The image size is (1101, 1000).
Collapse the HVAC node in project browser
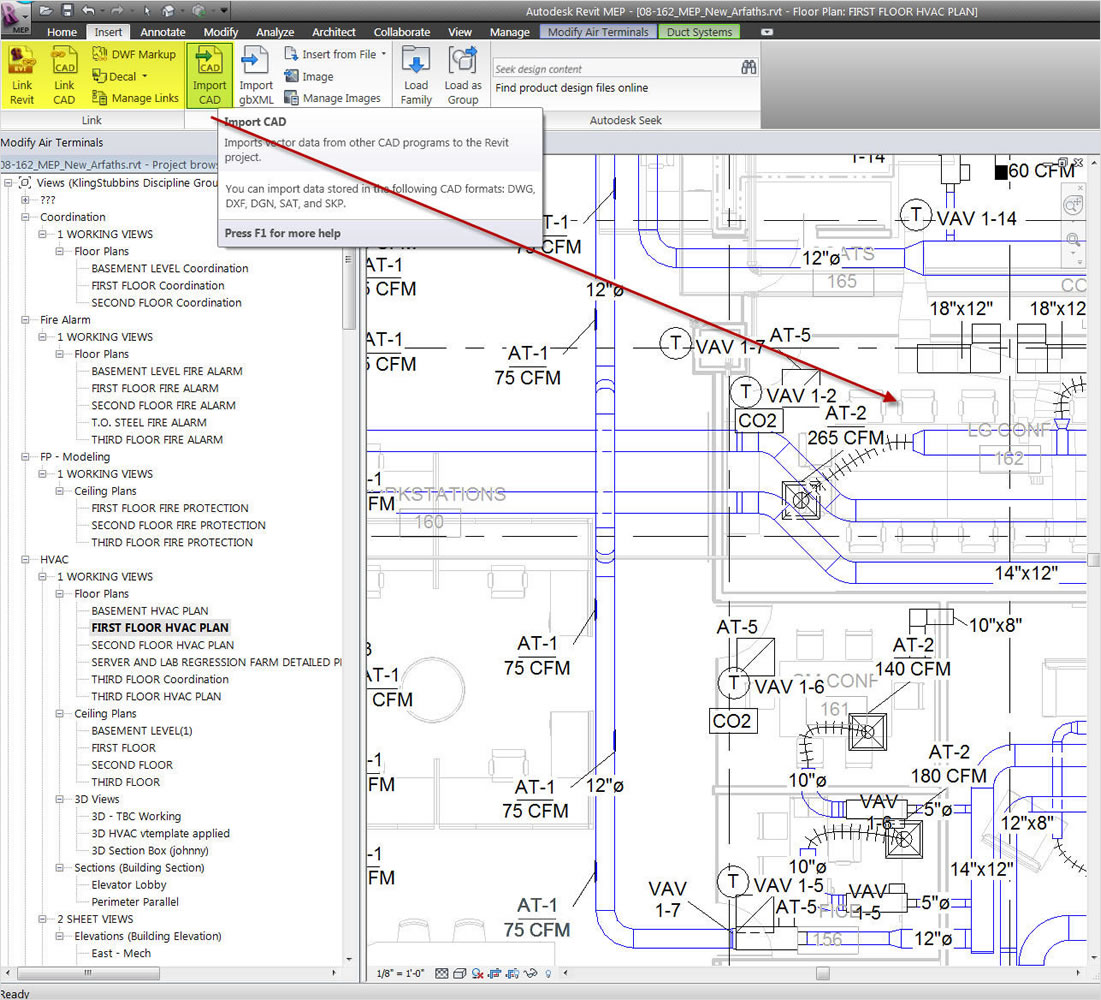pyautogui.click(x=27, y=560)
